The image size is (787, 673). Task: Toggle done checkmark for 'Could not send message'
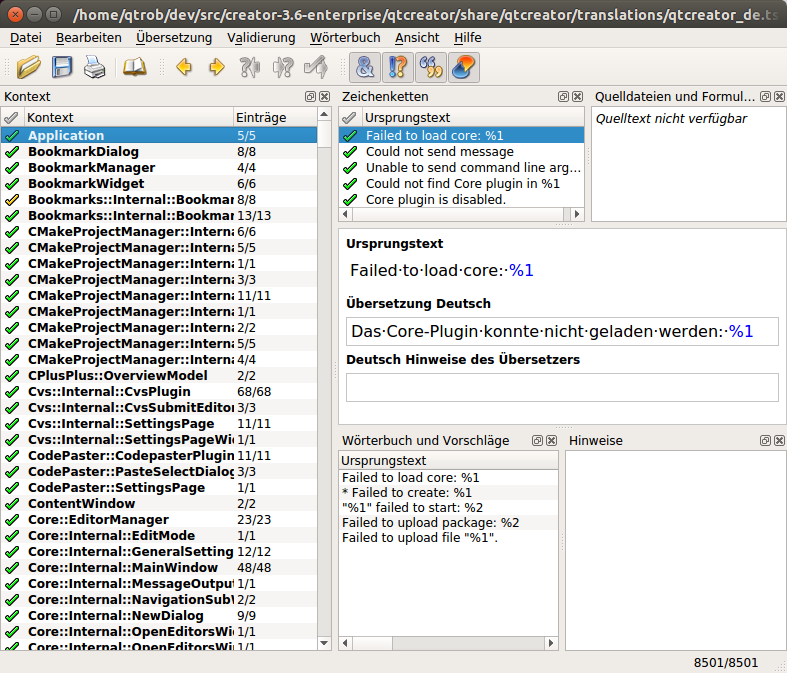[349, 152]
